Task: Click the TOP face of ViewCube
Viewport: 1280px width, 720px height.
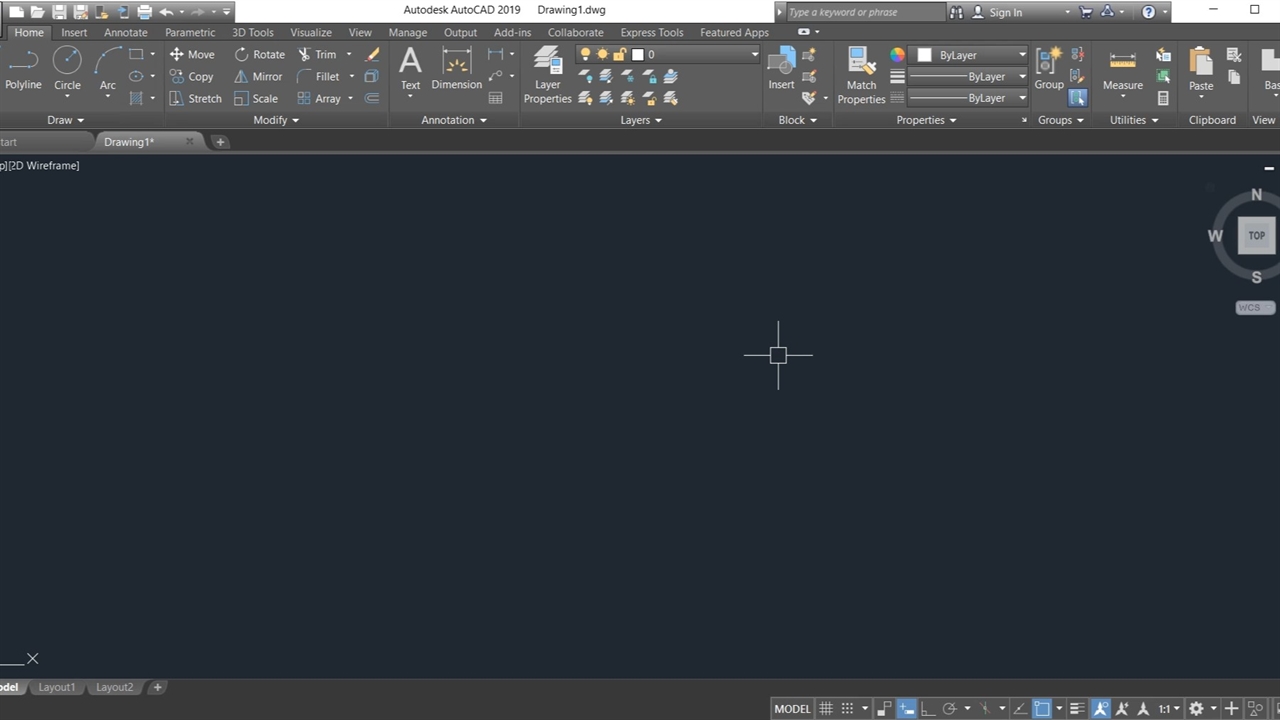Action: 1256,236
